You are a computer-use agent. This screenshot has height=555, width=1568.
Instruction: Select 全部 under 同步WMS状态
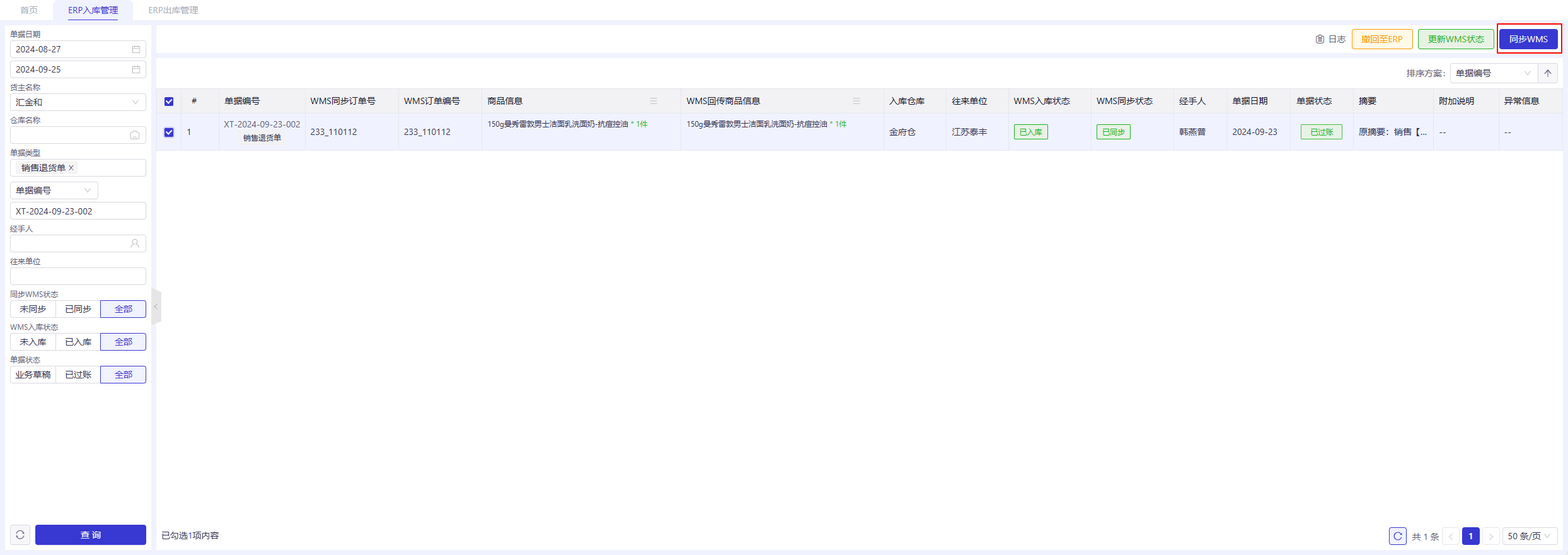click(124, 309)
